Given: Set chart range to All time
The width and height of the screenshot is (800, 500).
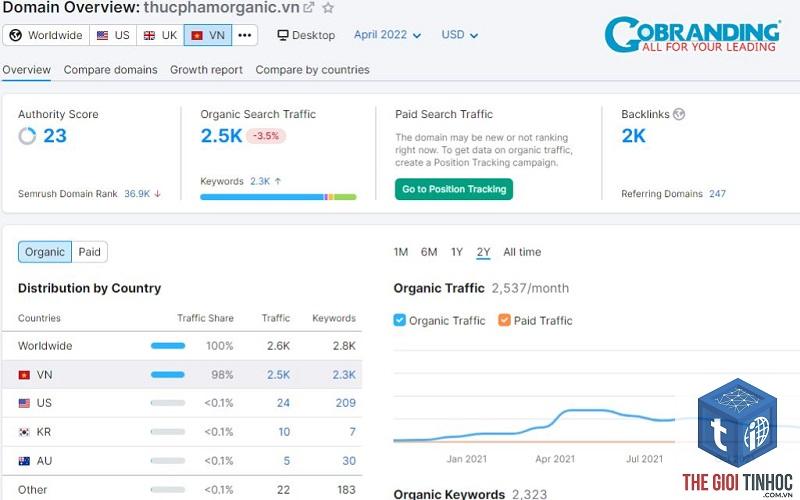Looking at the screenshot, I should (522, 252).
